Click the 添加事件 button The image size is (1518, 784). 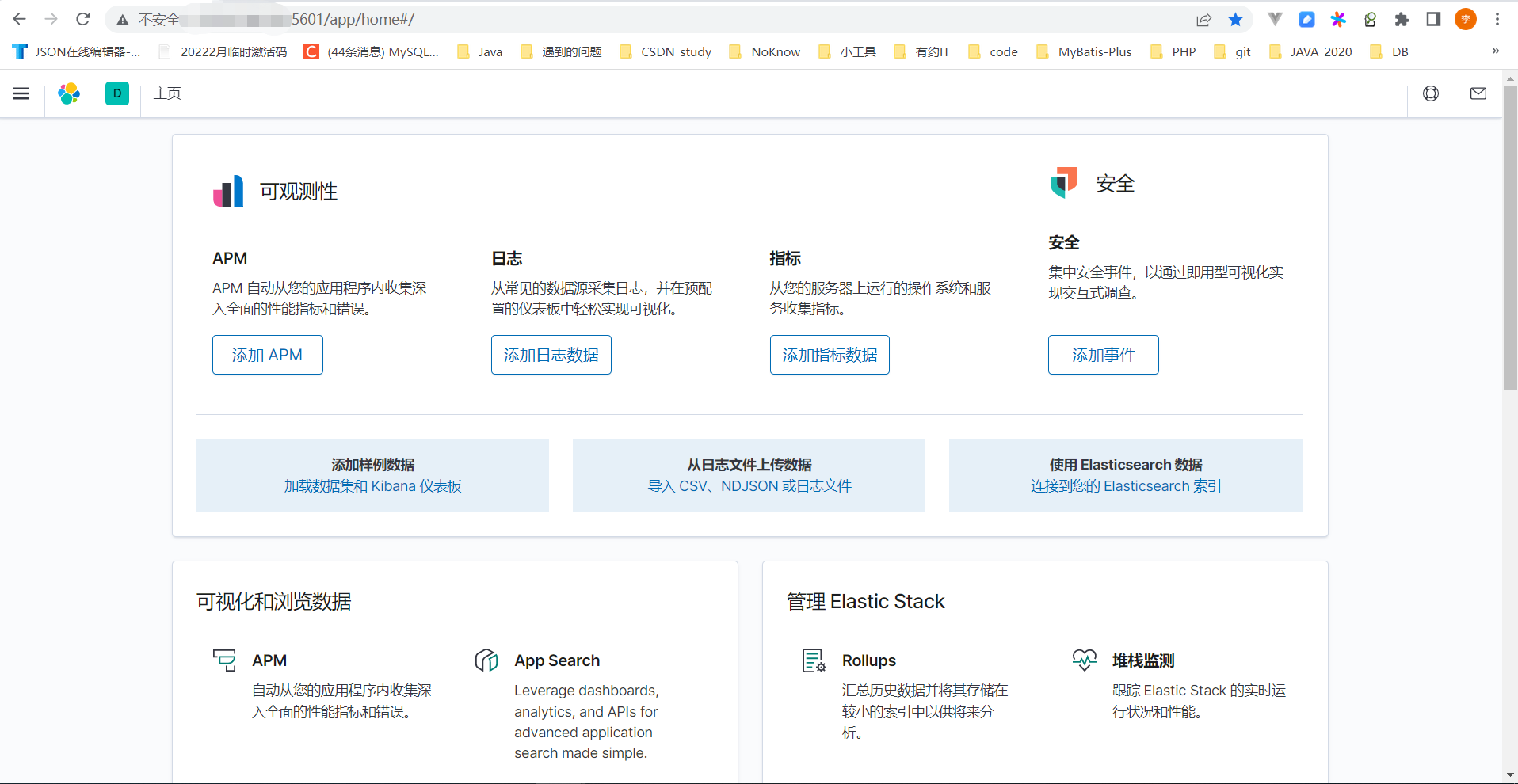(1103, 354)
